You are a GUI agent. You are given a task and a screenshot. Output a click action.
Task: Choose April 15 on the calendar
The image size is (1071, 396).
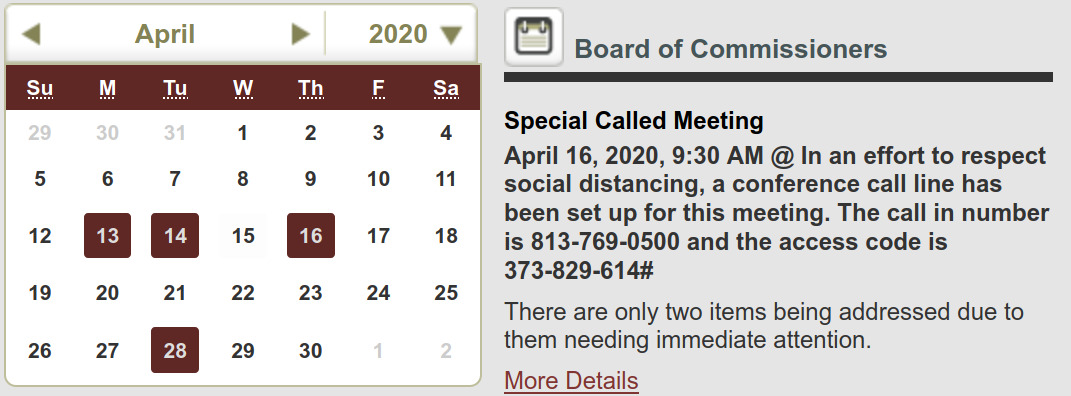[x=242, y=236]
